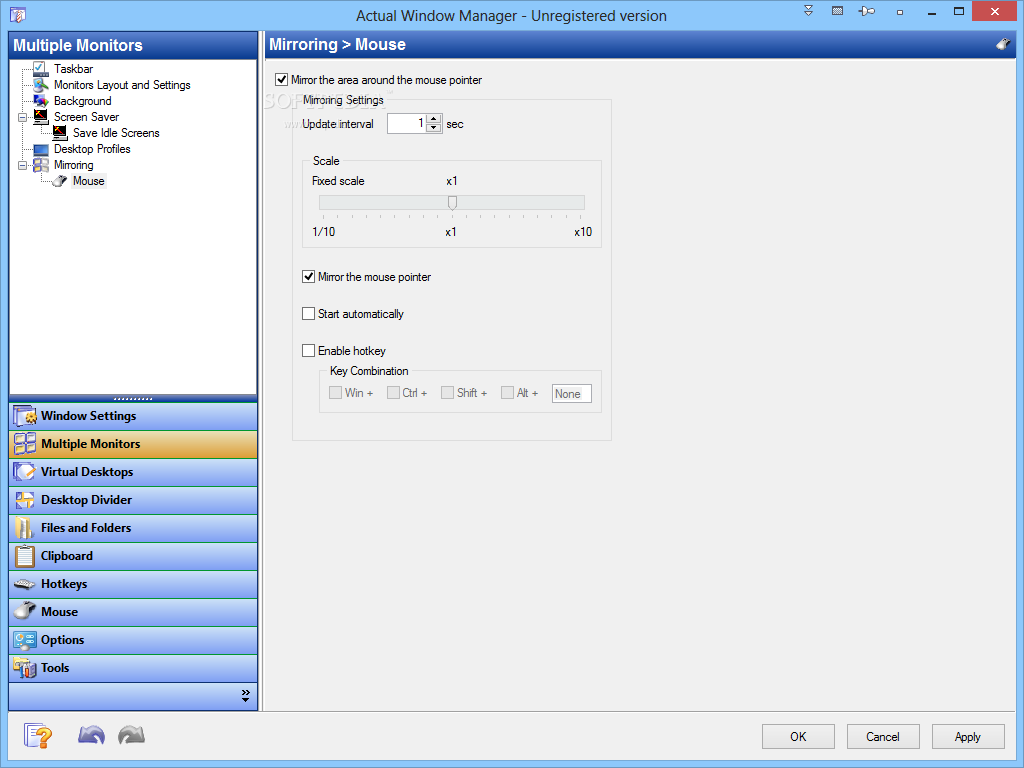The image size is (1024, 768).
Task: Select Desktop Profiles in the tree
Action: click(92, 149)
